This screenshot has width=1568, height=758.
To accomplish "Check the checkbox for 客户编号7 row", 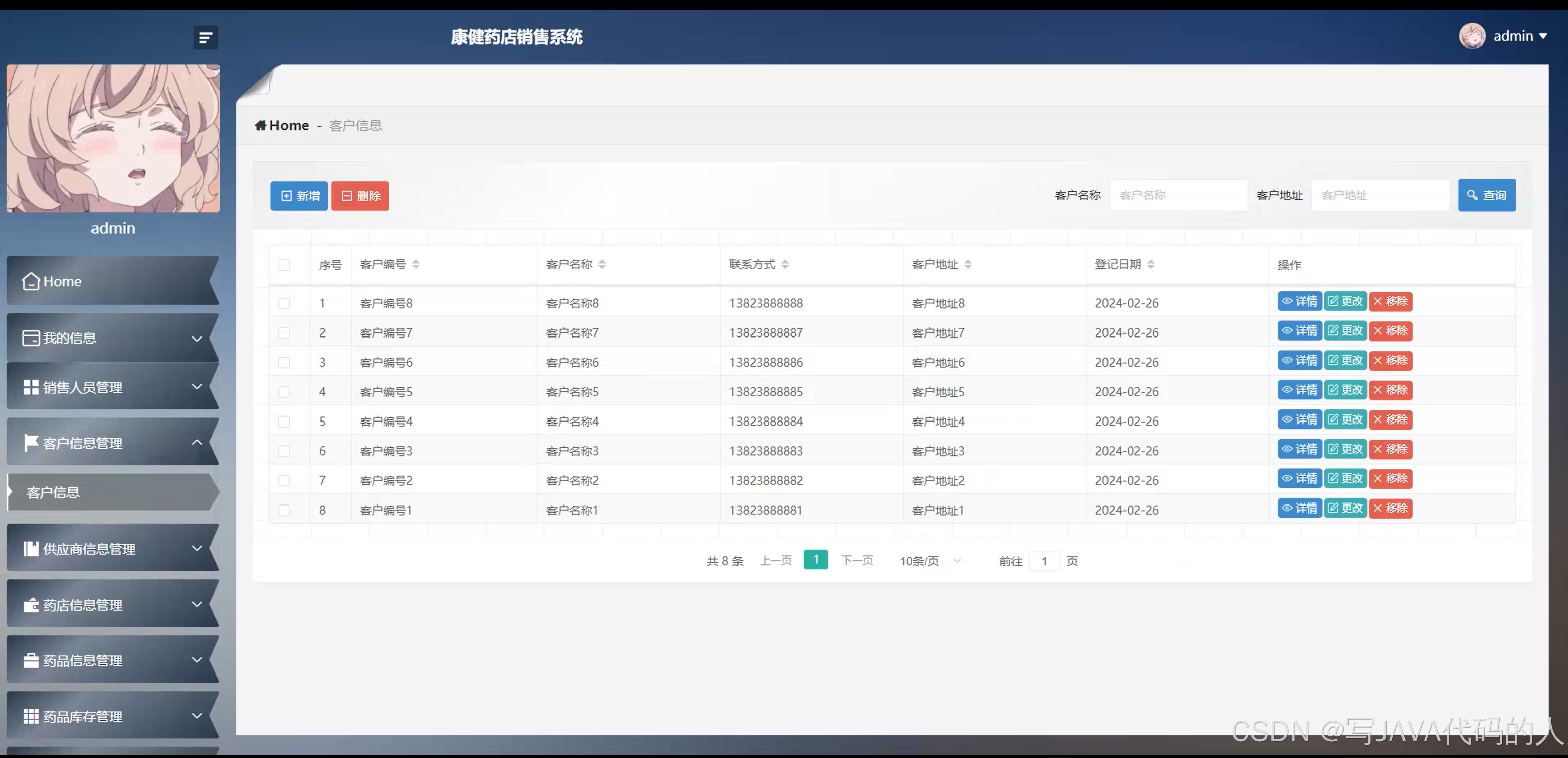I will 284,333.
